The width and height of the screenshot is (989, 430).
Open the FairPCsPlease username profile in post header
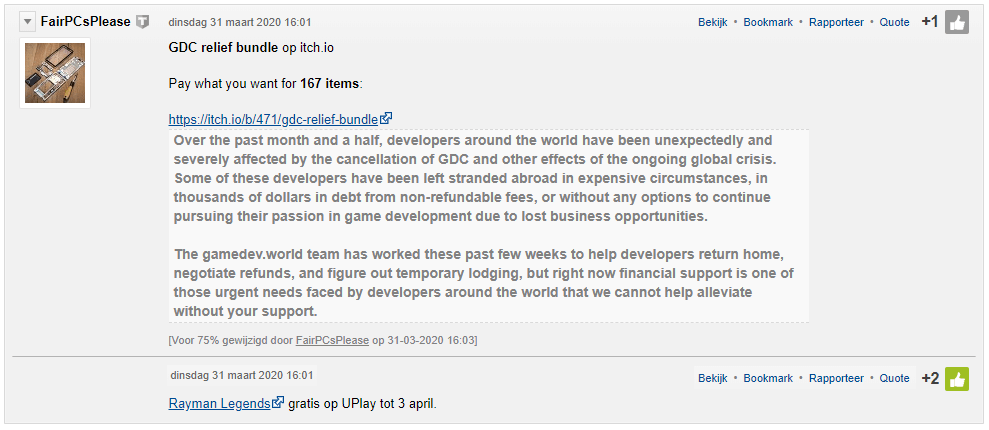click(85, 22)
